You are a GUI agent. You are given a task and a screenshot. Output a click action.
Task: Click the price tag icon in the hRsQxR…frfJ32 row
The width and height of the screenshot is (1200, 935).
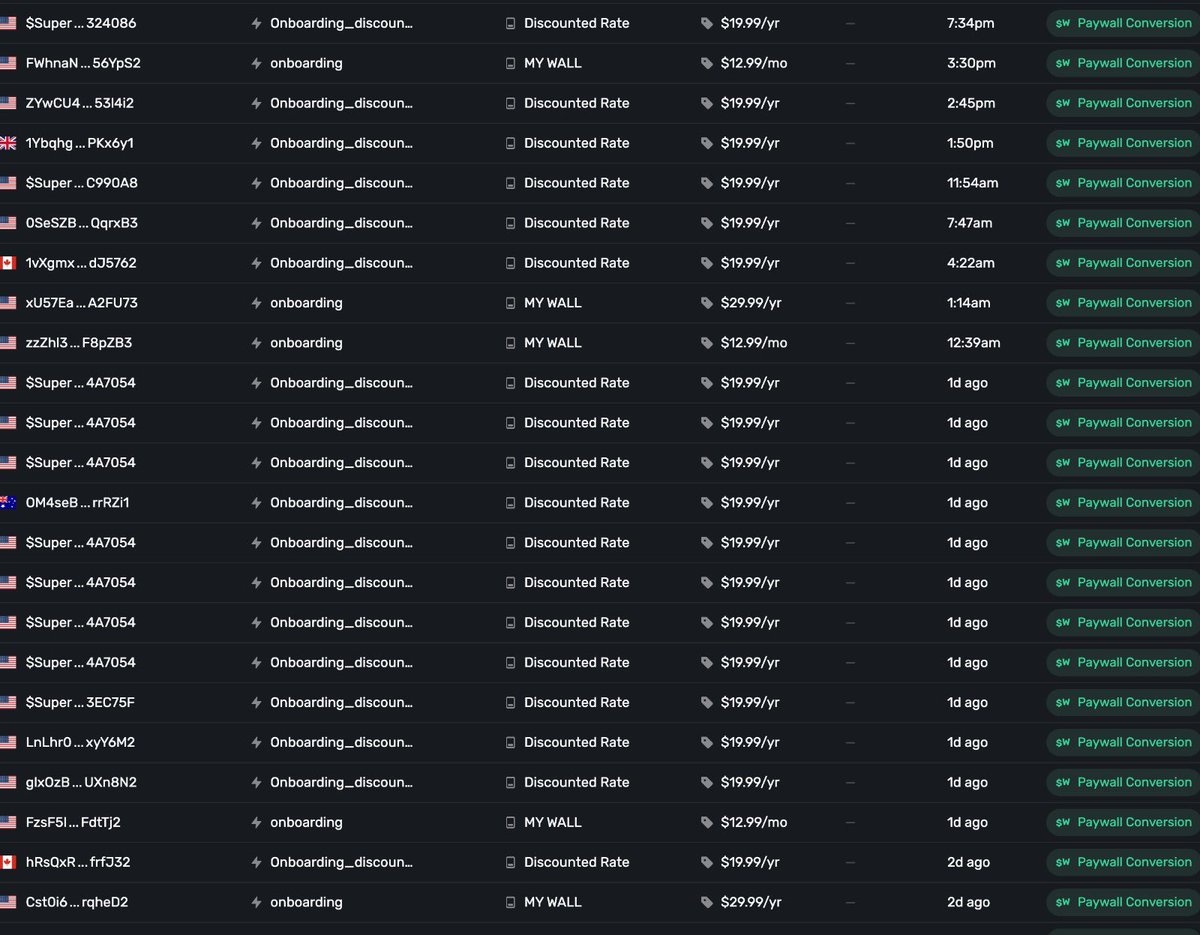click(x=707, y=862)
